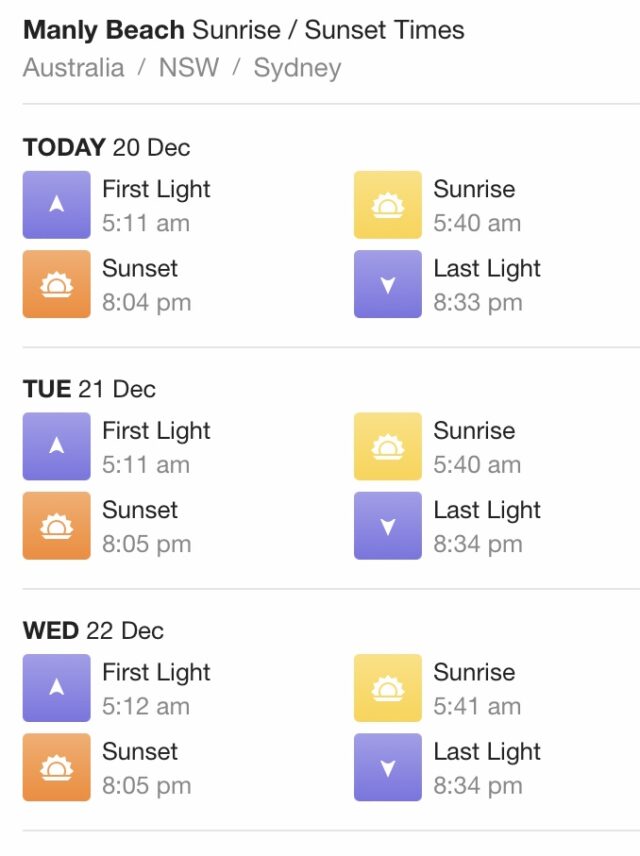Open the Australia breadcrumb link

click(x=74, y=68)
